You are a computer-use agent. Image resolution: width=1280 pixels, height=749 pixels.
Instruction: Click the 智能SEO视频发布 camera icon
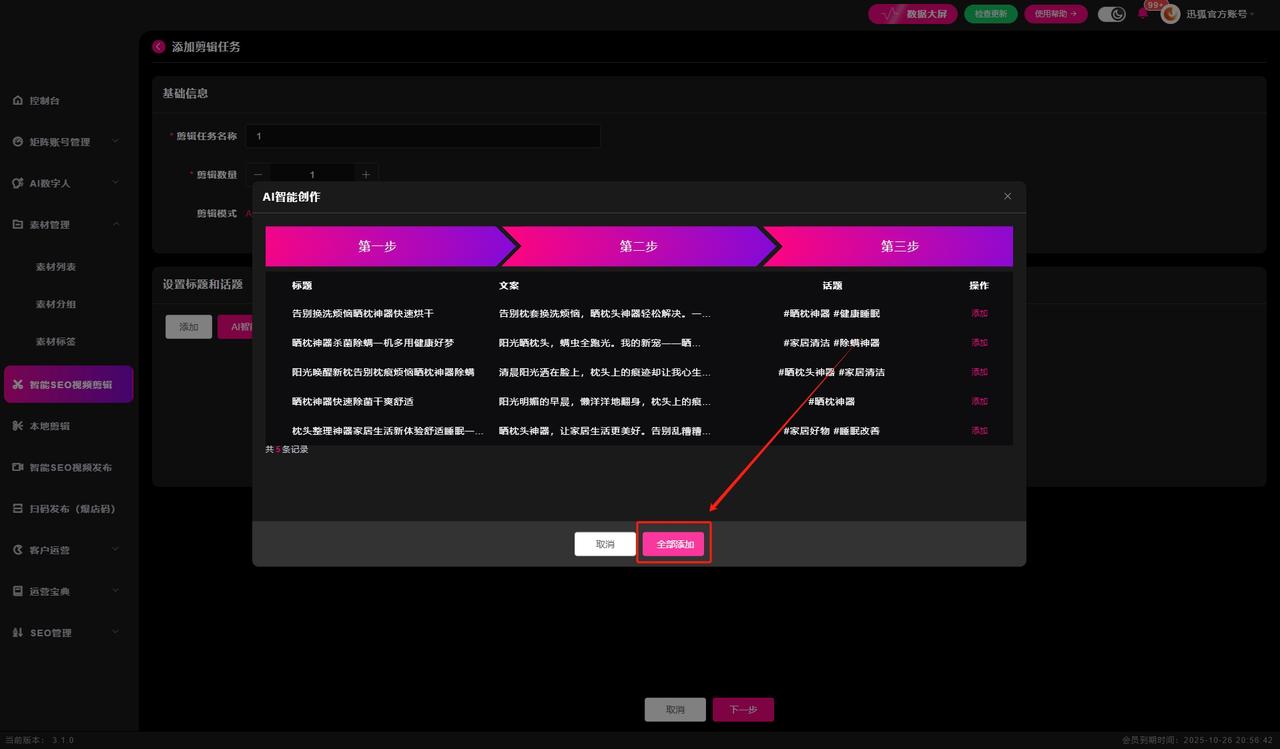tap(18, 467)
